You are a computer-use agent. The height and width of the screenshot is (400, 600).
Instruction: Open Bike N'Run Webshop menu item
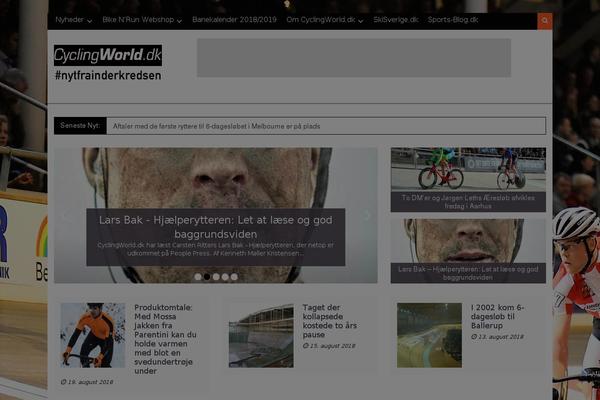[138, 20]
